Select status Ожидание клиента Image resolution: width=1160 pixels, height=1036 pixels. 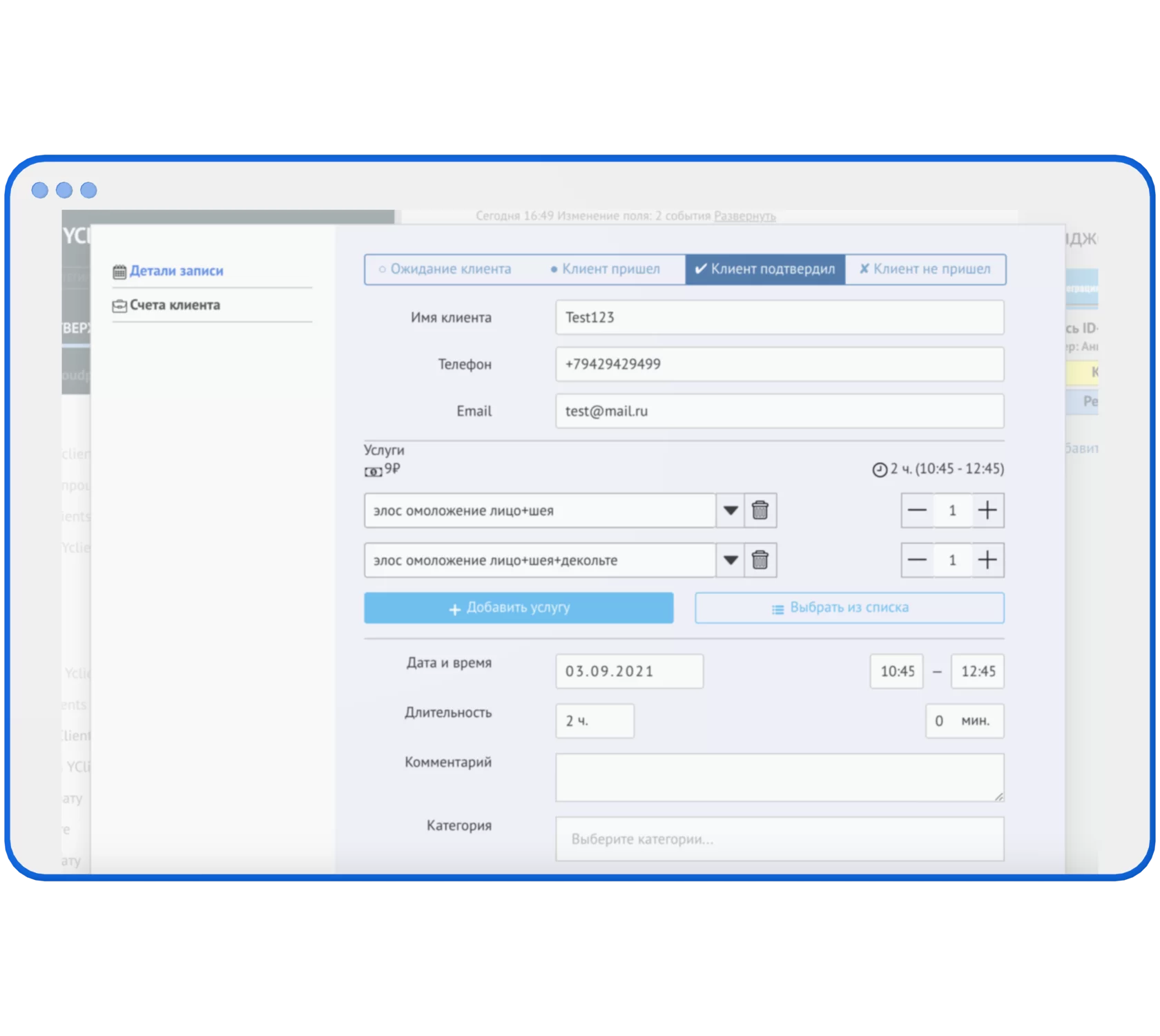pos(445,269)
